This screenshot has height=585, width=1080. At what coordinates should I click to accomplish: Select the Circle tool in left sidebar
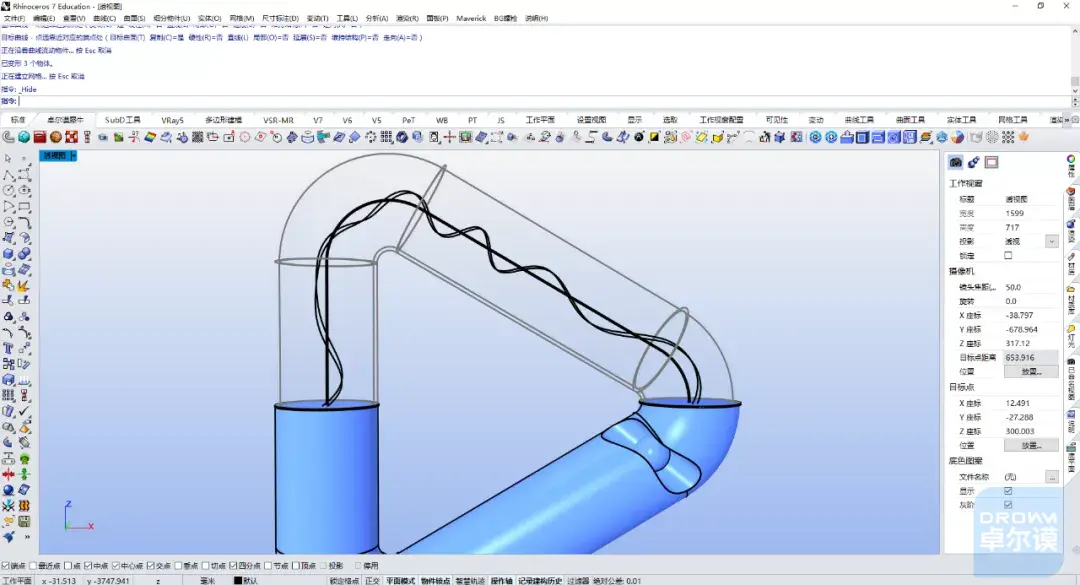[x=8, y=190]
